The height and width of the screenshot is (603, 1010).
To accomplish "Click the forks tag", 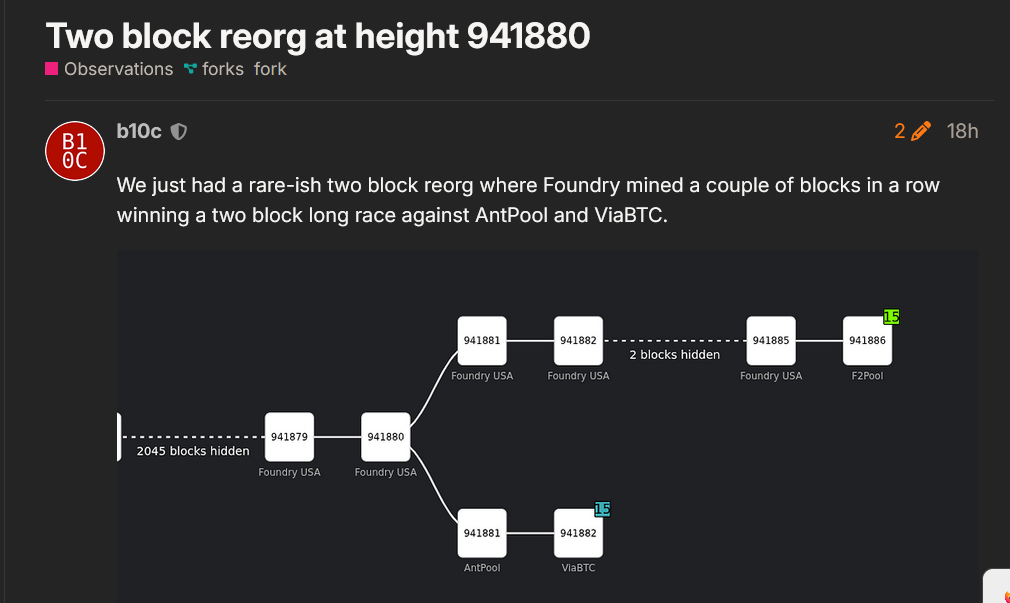I will tap(221, 69).
